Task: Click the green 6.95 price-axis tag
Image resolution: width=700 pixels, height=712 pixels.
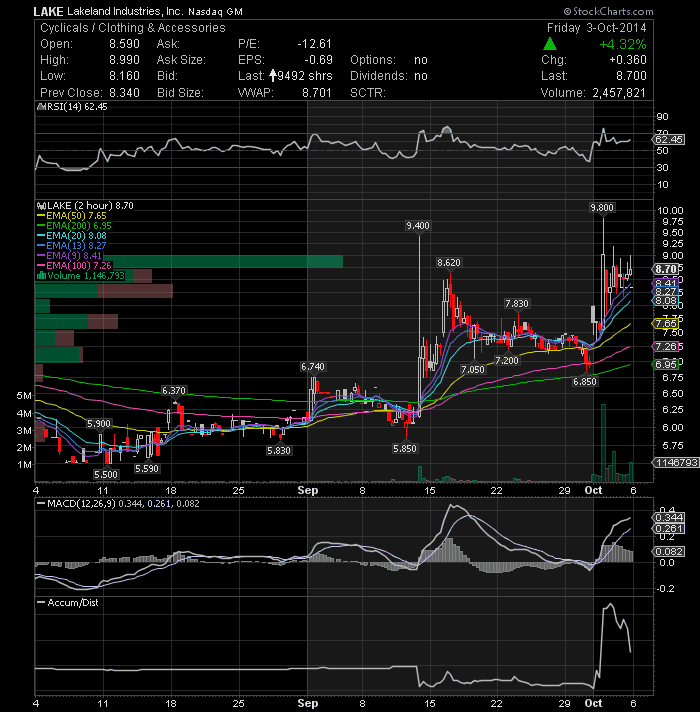Action: [666, 365]
